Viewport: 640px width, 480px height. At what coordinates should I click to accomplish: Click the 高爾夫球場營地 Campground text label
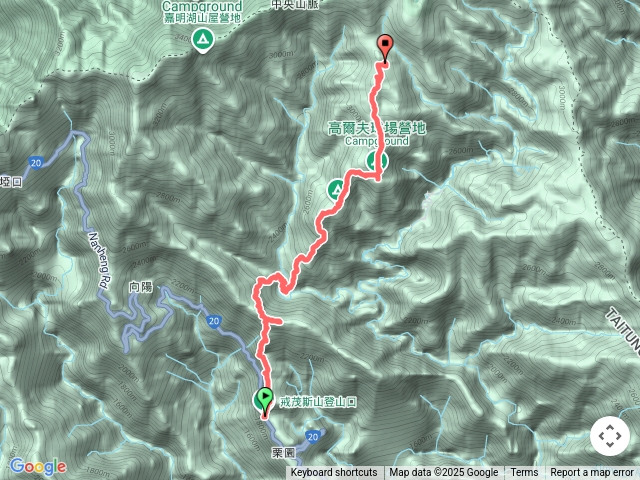(x=376, y=134)
